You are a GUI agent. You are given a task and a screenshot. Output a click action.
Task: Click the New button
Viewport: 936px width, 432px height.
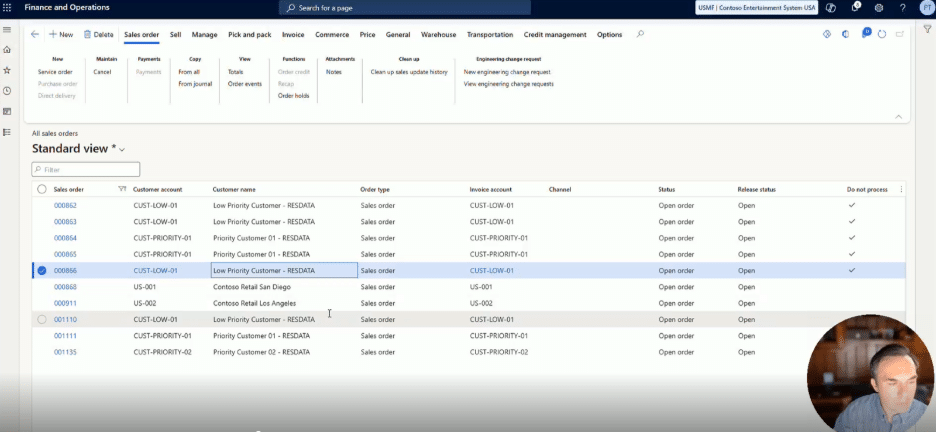pos(61,35)
